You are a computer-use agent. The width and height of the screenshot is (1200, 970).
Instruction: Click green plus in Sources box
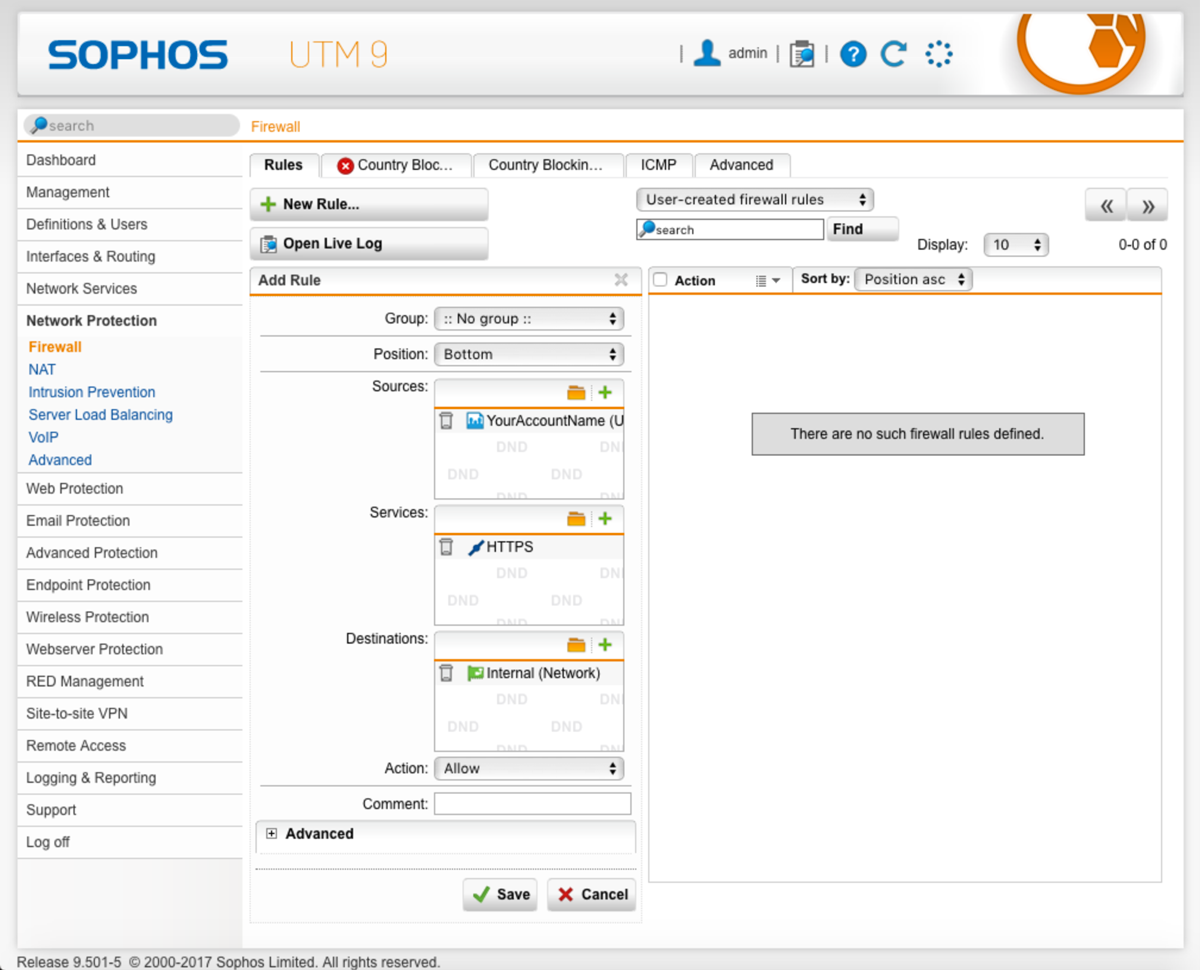pos(605,392)
